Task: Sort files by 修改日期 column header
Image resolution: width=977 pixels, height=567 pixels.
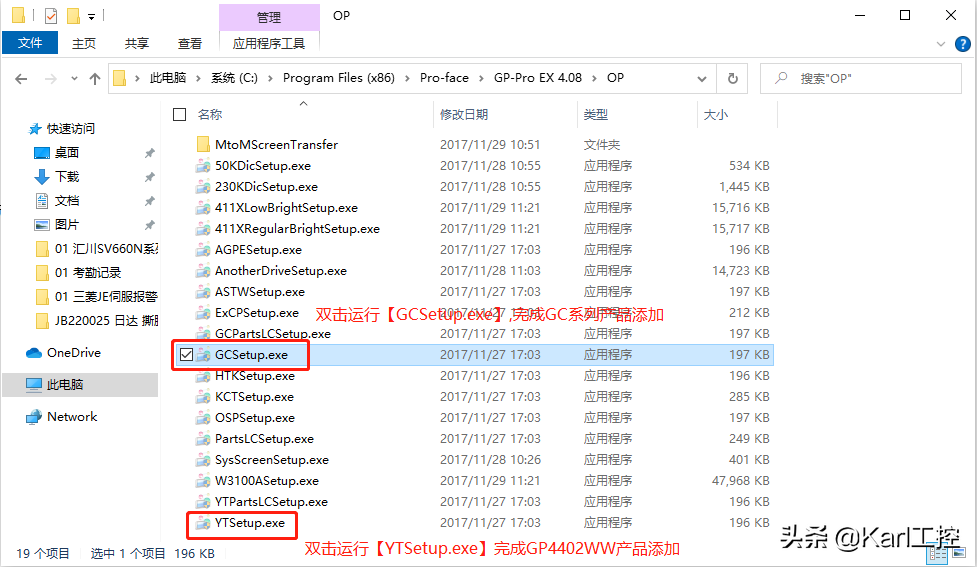Action: [464, 115]
